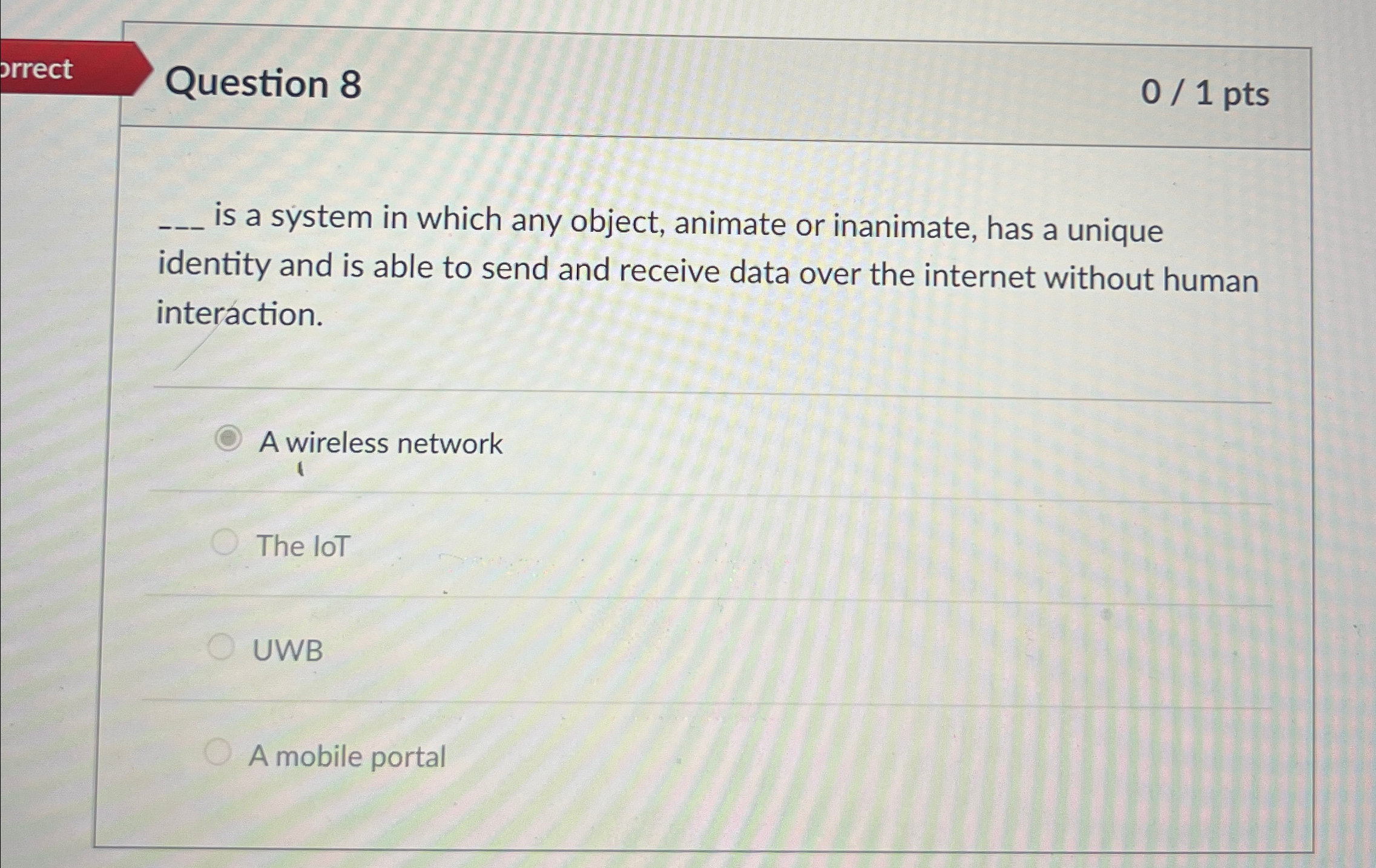Click the "A wireless network" answer label

point(381,443)
